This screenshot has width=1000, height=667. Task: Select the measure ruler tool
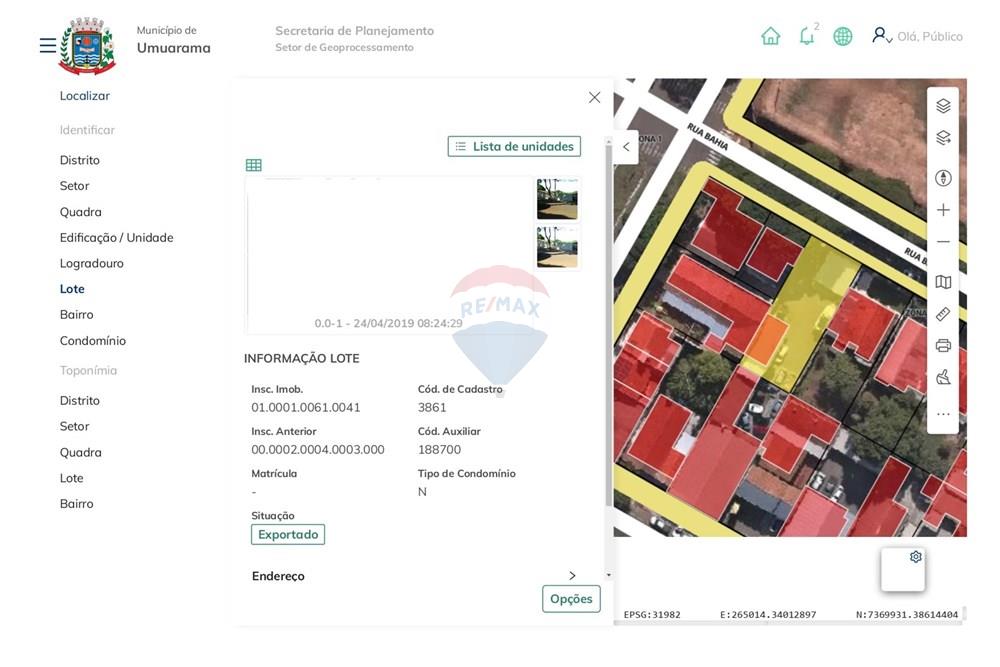[942, 313]
